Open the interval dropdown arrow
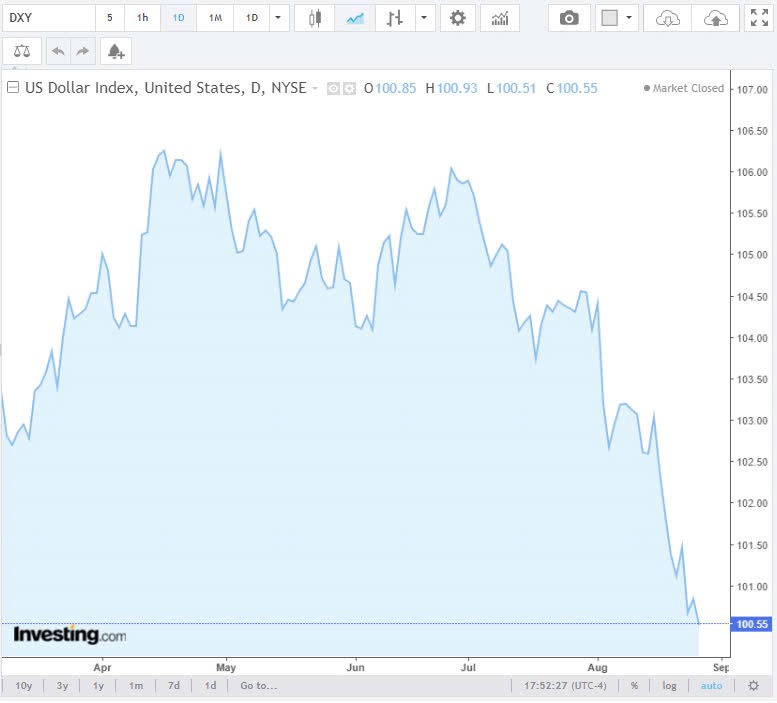Viewport: 777px width, 703px height. pos(278,18)
